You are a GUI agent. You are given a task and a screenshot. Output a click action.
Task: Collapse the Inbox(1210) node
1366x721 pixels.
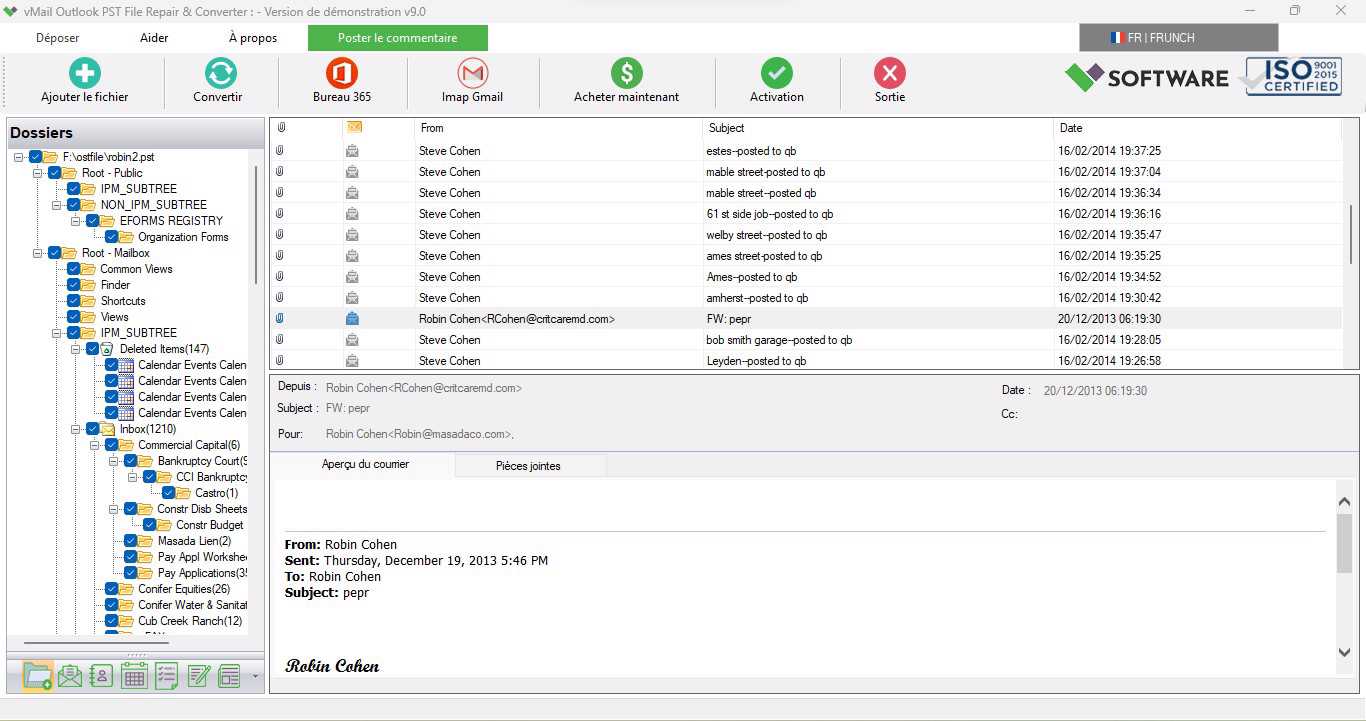(x=76, y=429)
